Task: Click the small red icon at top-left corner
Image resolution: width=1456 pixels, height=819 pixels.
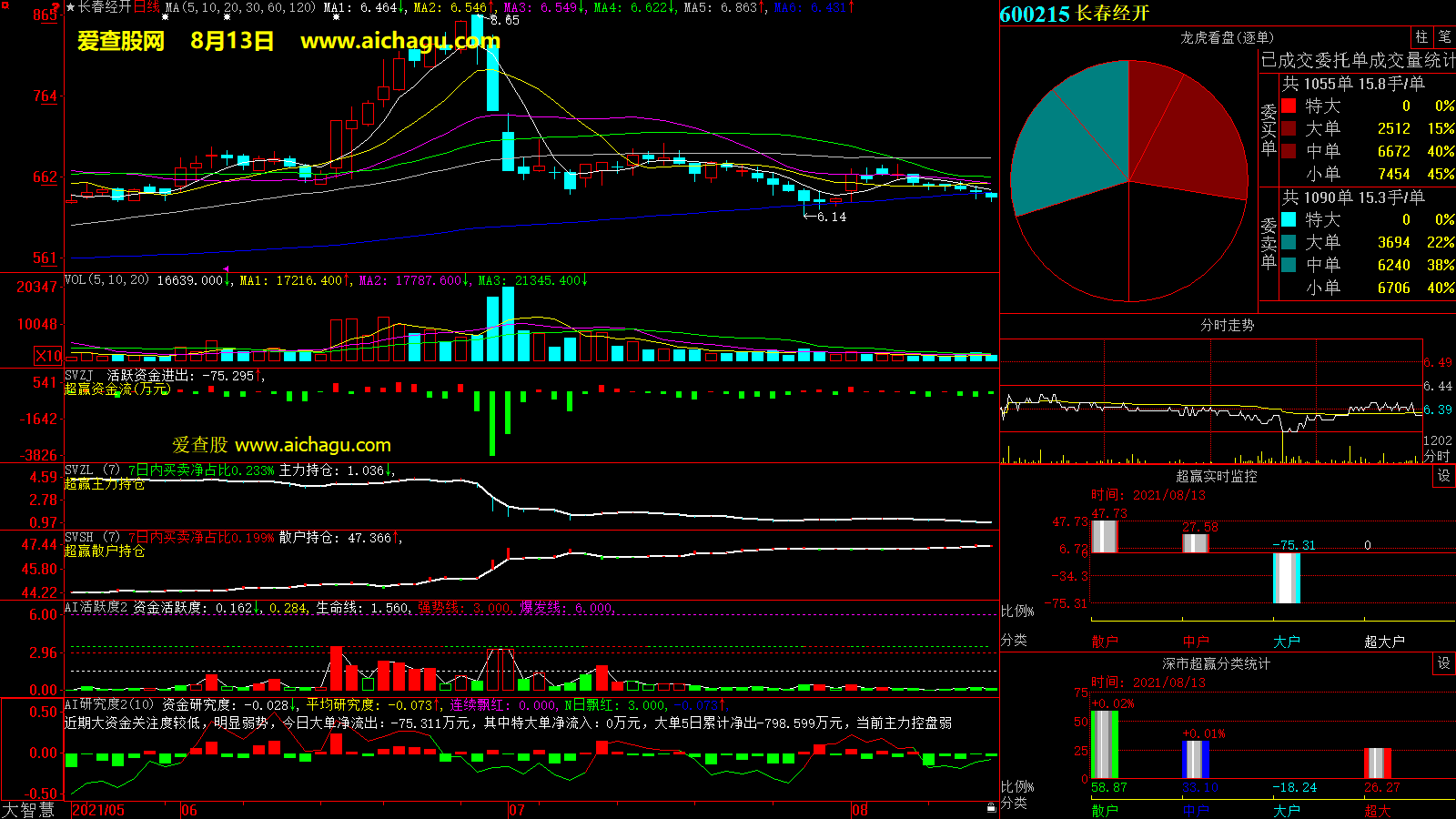Action: click(x=55, y=7)
